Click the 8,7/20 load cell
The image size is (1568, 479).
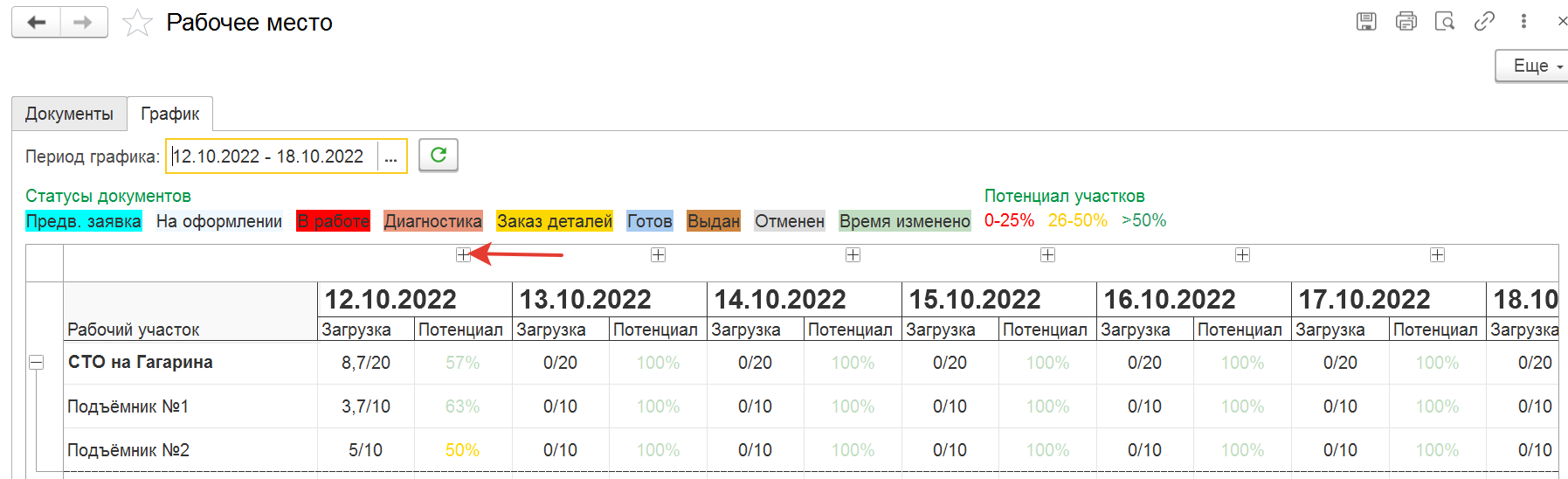click(366, 363)
